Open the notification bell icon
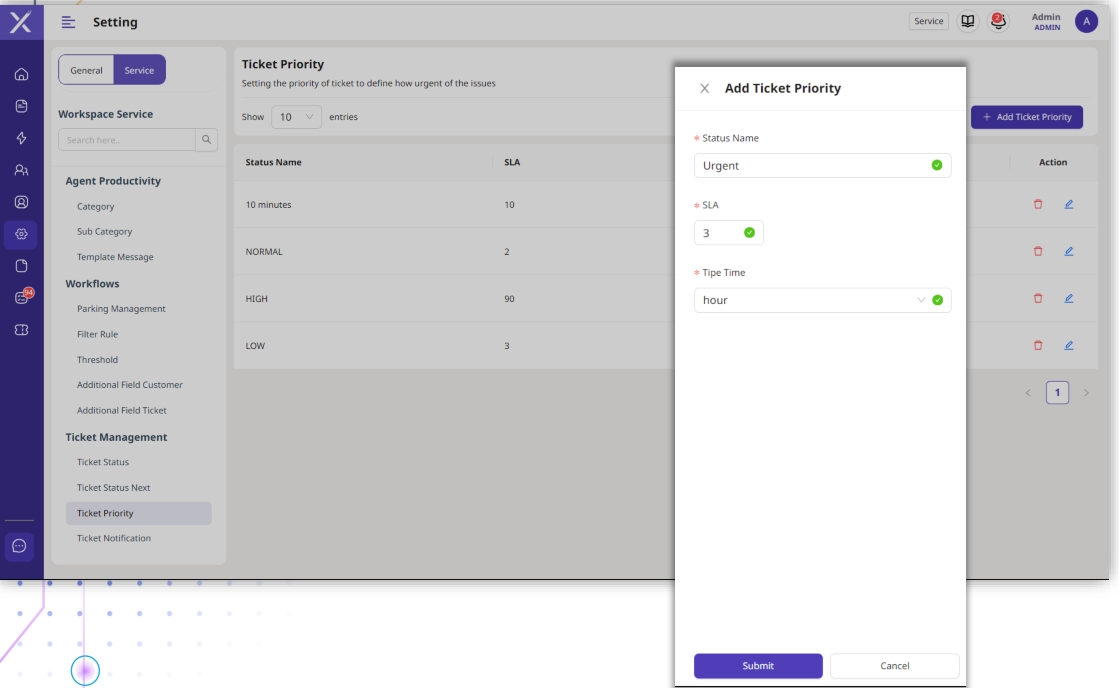 tap(997, 21)
